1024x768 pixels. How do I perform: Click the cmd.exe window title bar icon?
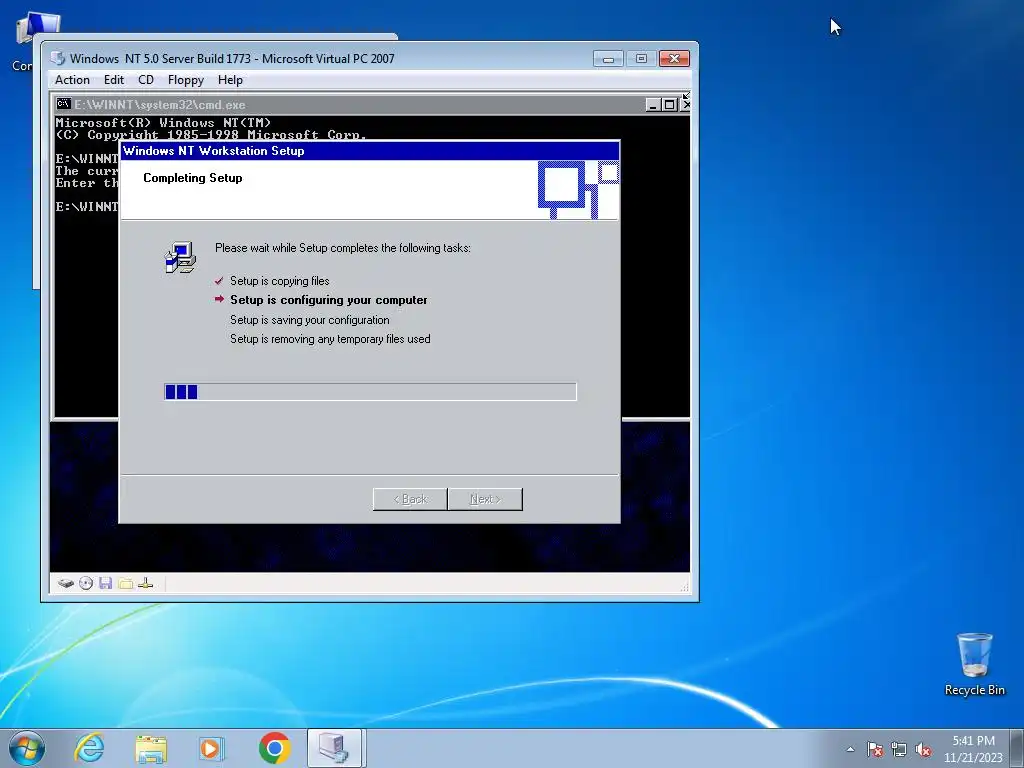[x=63, y=104]
